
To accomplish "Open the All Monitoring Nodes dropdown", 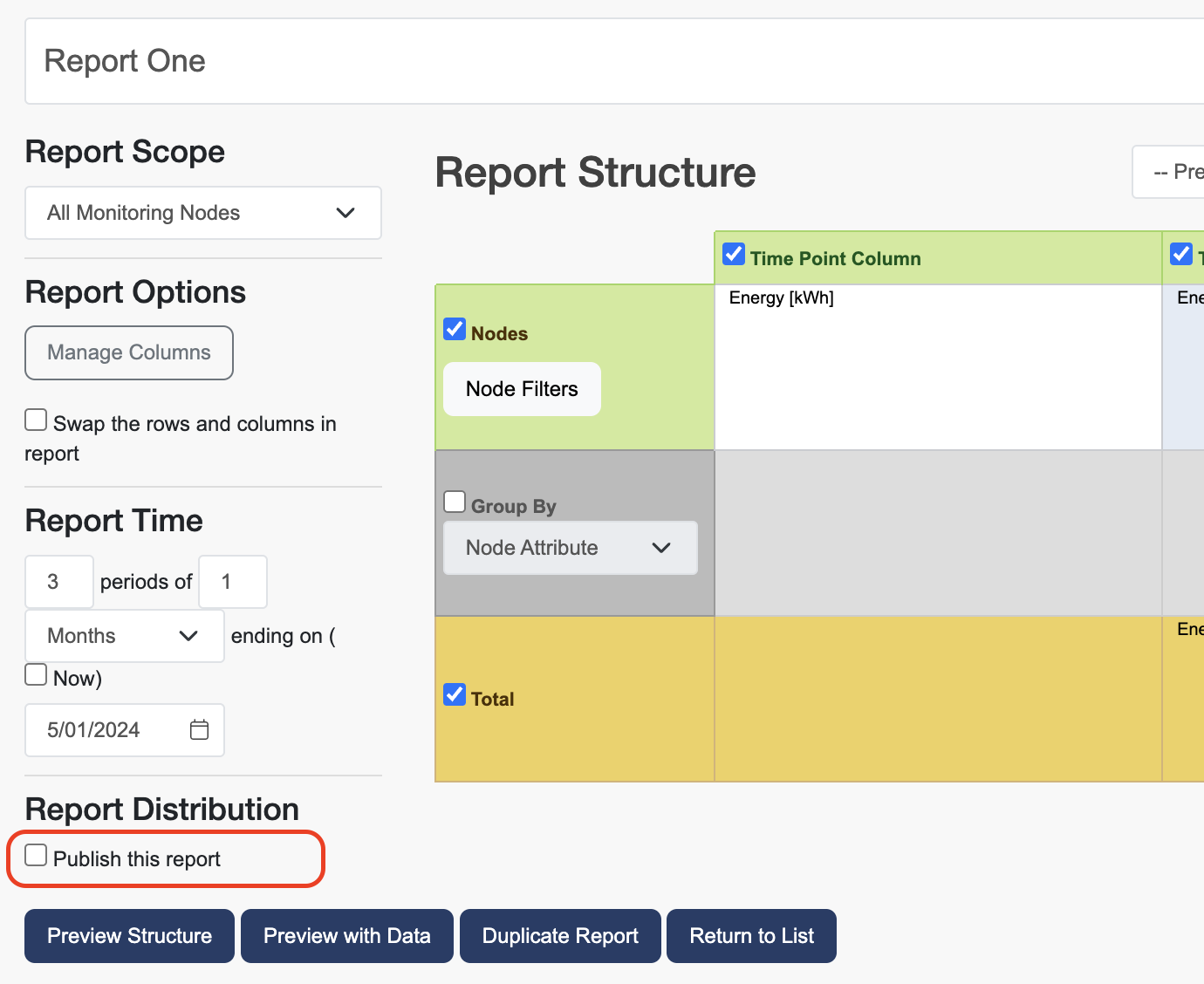I will 202,213.
